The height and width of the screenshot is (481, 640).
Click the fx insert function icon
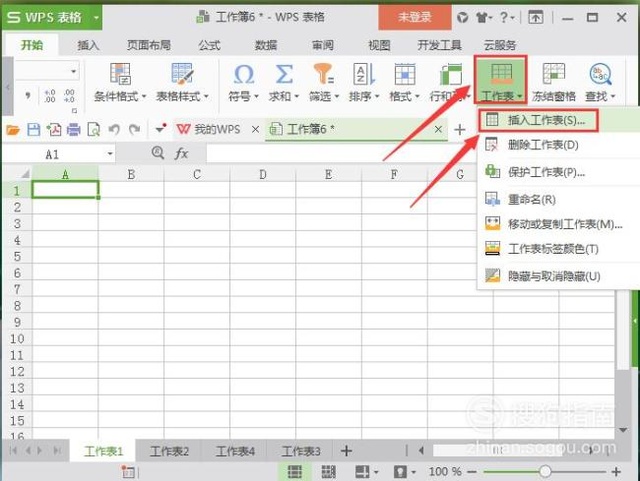click(x=181, y=154)
